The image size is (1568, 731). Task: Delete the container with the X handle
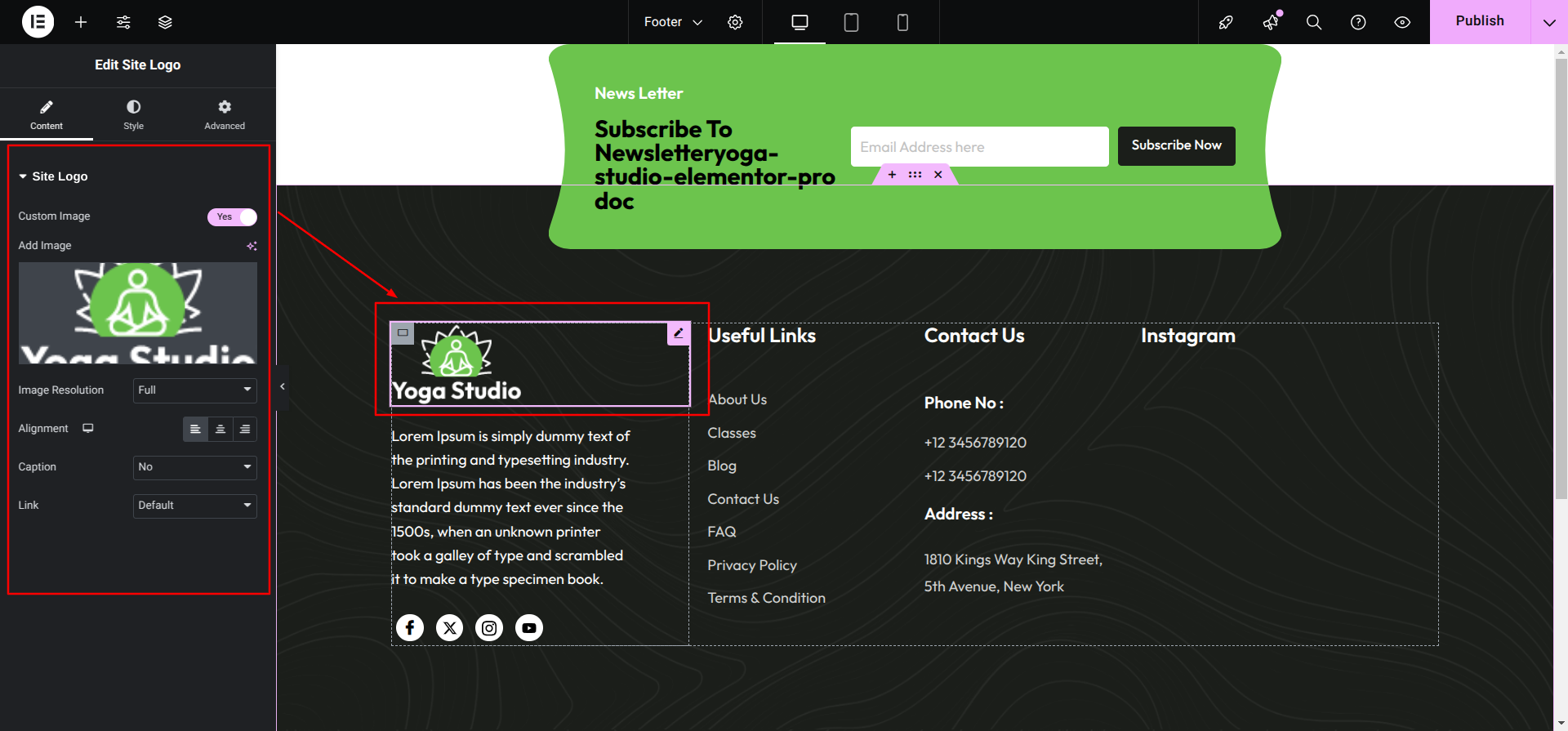(938, 175)
